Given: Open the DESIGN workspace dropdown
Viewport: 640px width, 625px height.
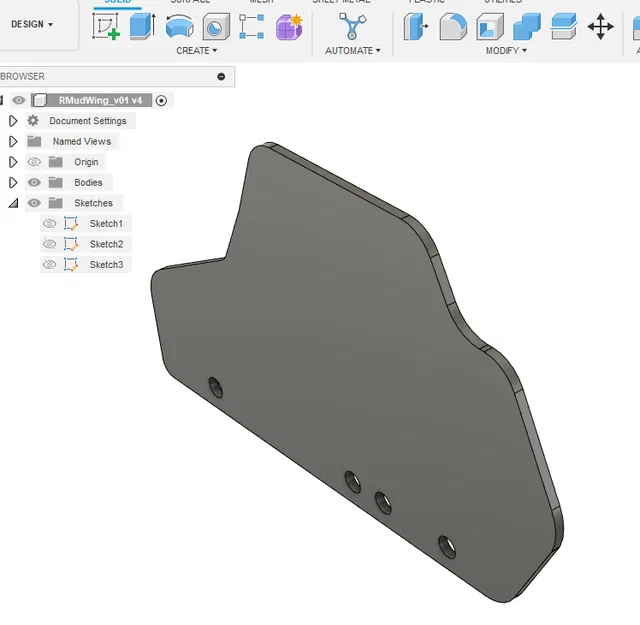Looking at the screenshot, I should tap(32, 24).
